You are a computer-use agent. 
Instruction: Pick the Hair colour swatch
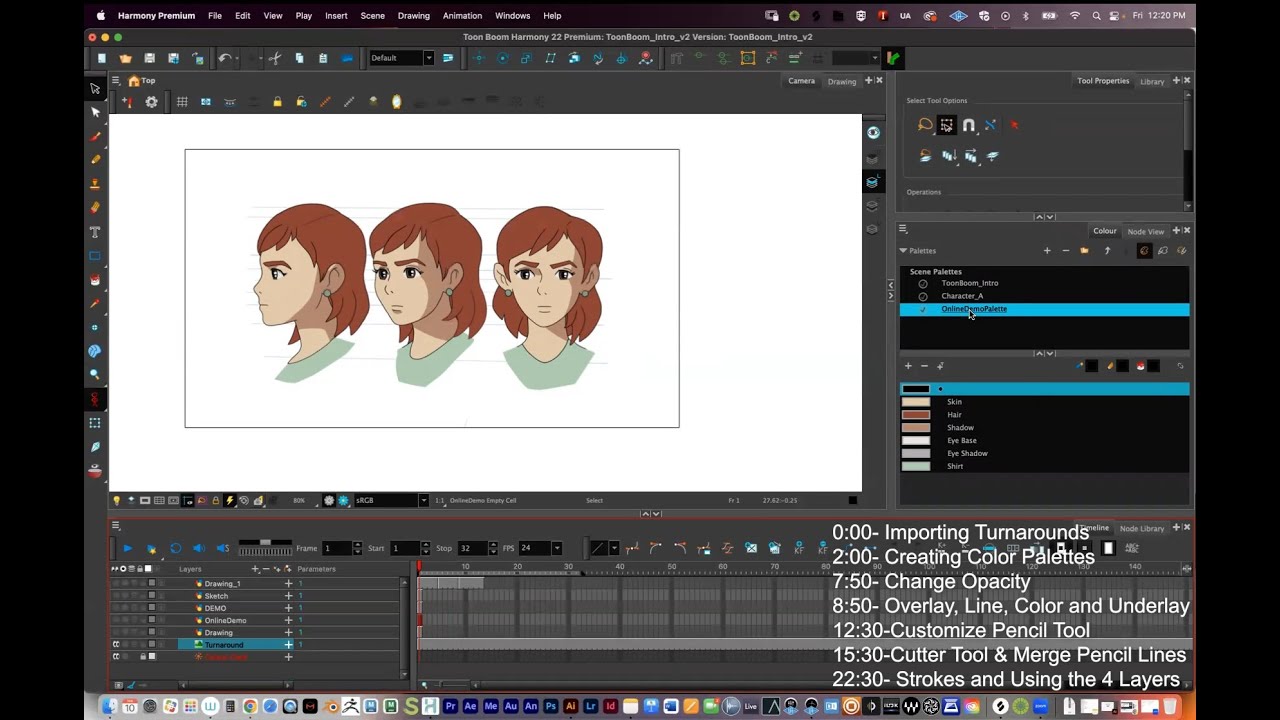[916, 415]
